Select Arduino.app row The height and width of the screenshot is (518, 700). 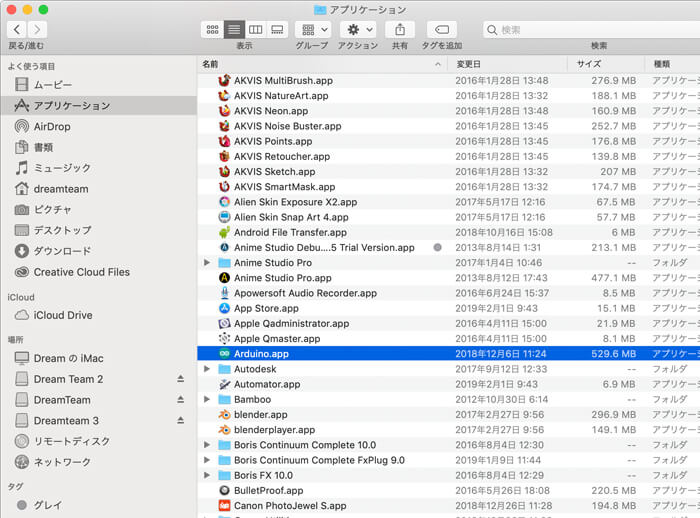tap(449, 354)
